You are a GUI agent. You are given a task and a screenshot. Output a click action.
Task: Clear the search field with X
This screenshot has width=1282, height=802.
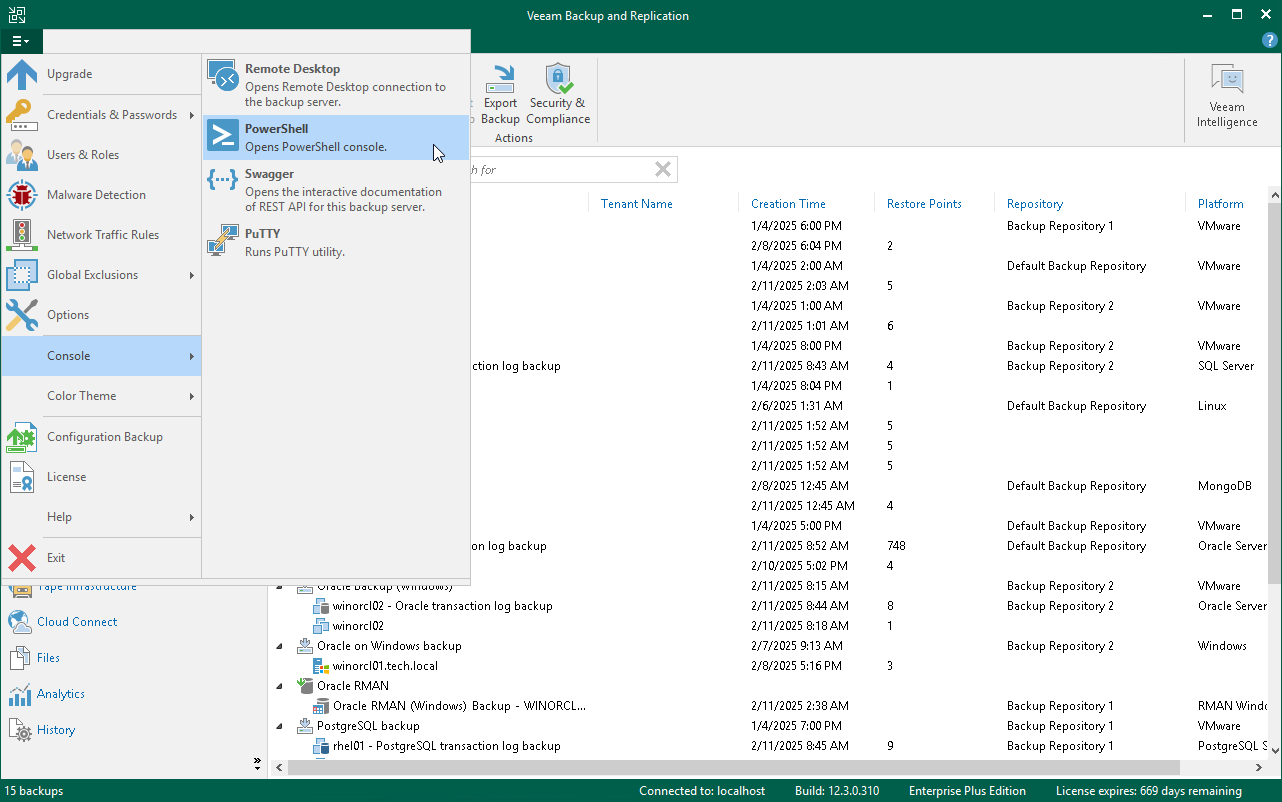[662, 170]
